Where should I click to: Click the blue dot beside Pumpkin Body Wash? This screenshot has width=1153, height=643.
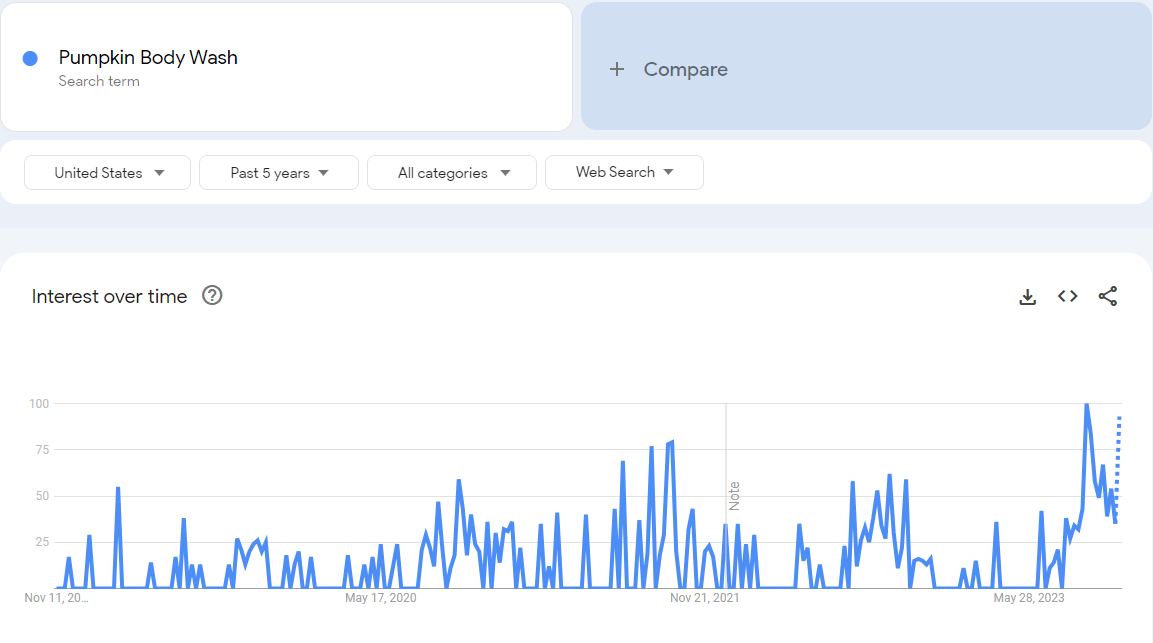[x=30, y=58]
